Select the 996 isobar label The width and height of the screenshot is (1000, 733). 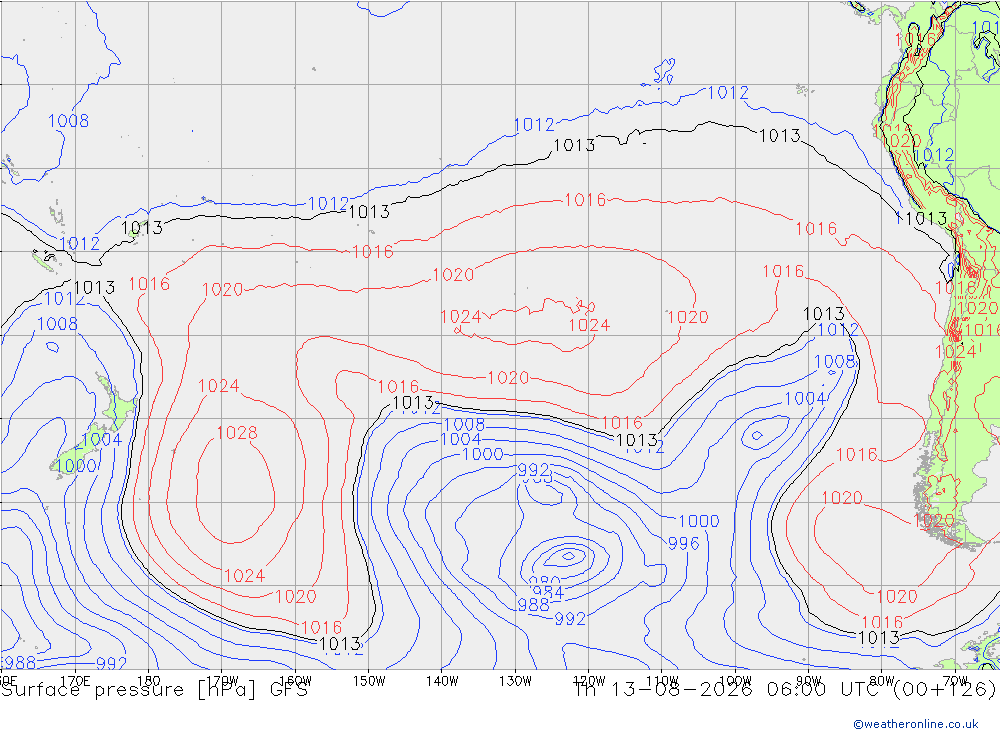(683, 544)
